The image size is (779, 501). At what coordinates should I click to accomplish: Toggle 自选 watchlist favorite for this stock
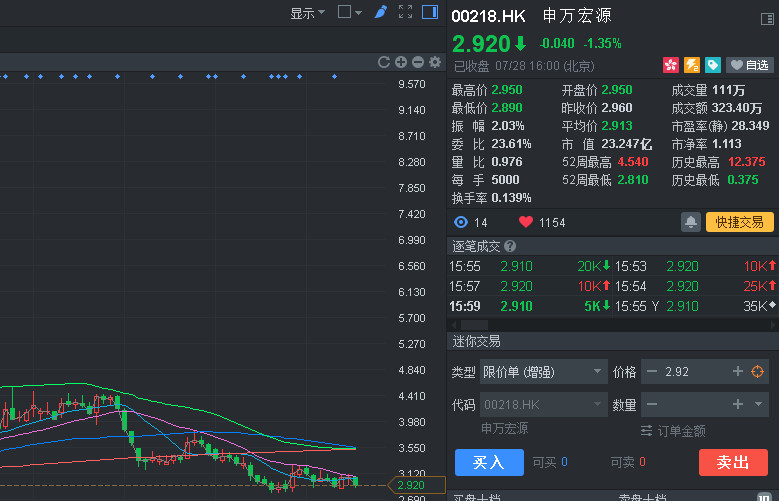749,65
